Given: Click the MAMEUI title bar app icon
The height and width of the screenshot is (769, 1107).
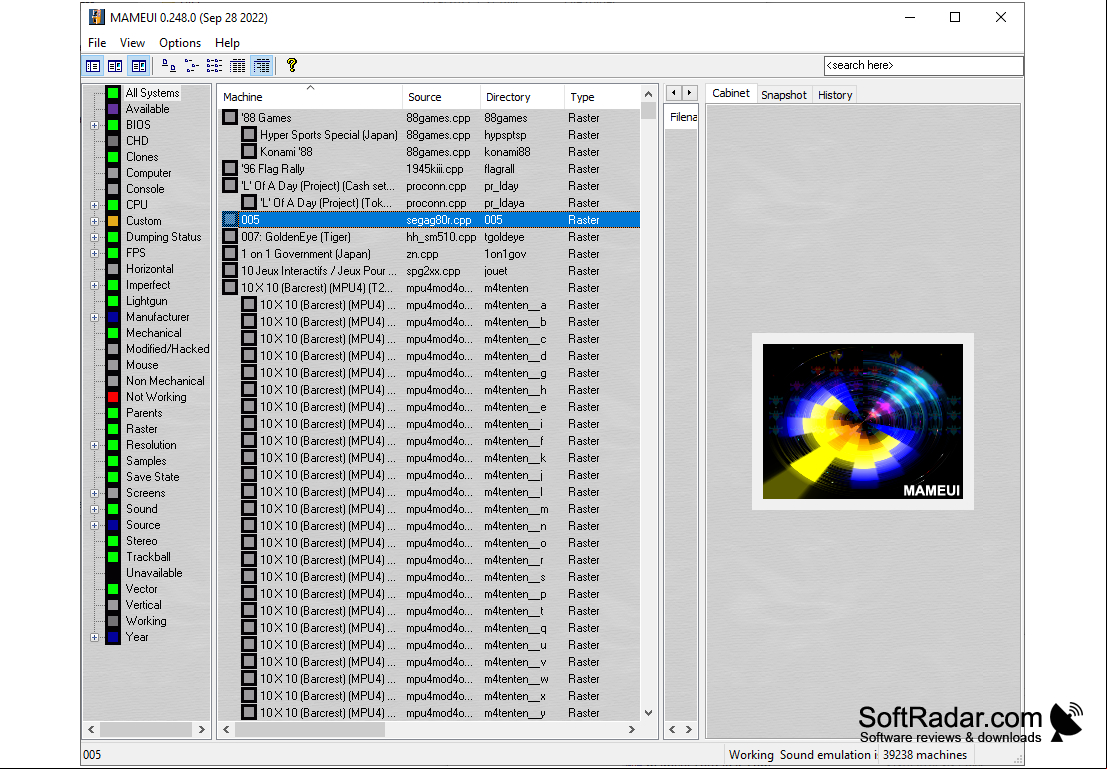Looking at the screenshot, I should (97, 17).
